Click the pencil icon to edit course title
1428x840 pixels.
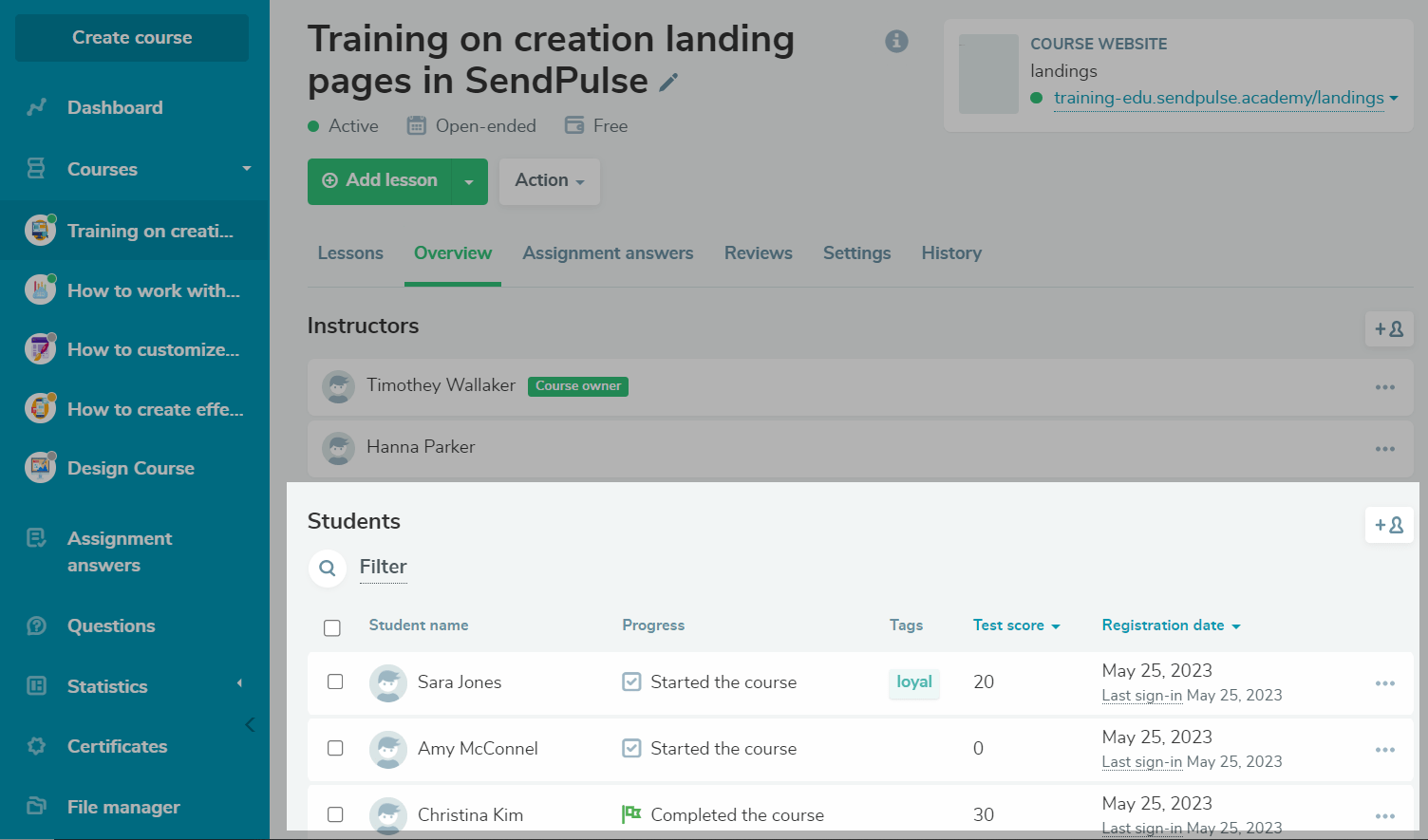click(x=668, y=83)
